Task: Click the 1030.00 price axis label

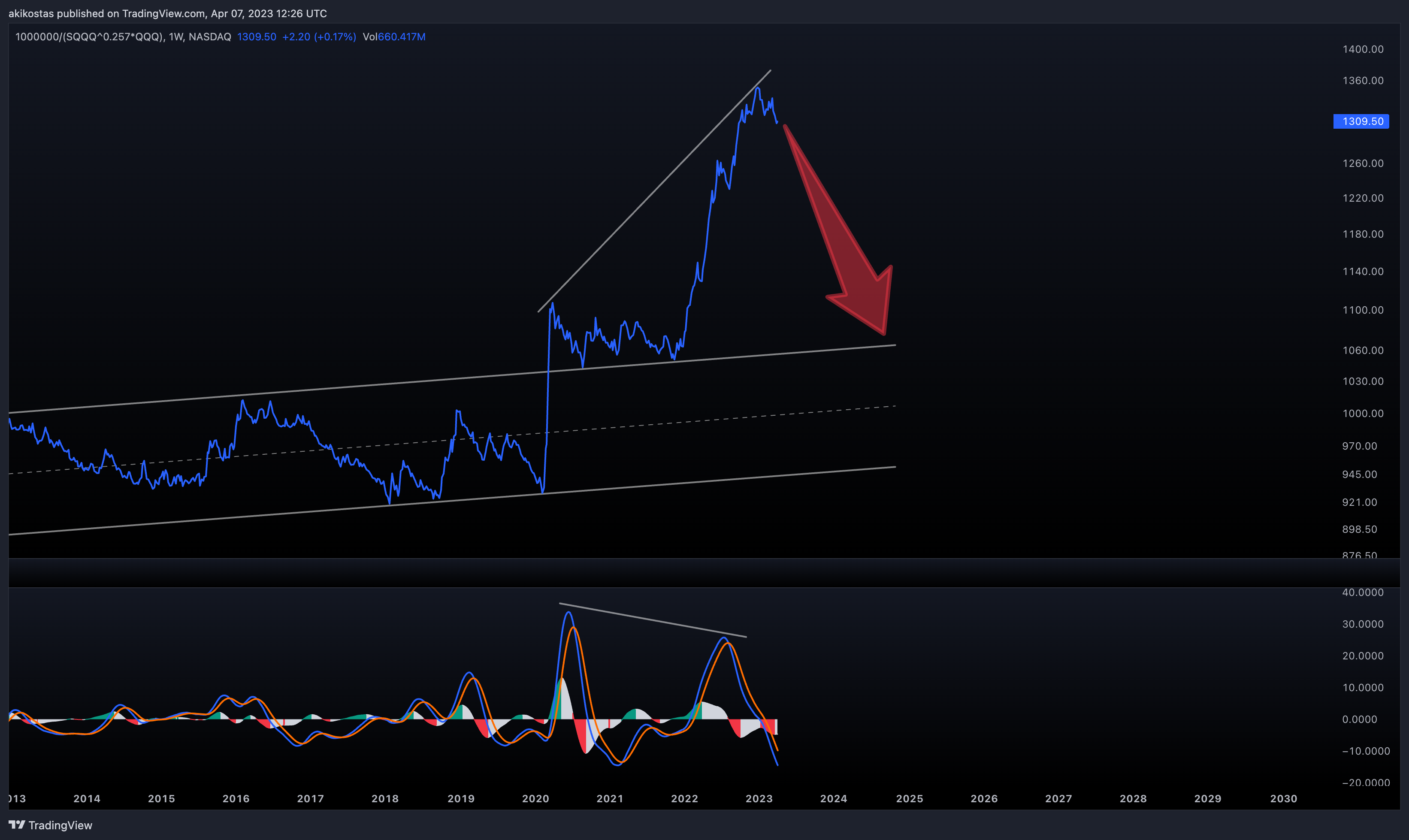Action: 1363,381
